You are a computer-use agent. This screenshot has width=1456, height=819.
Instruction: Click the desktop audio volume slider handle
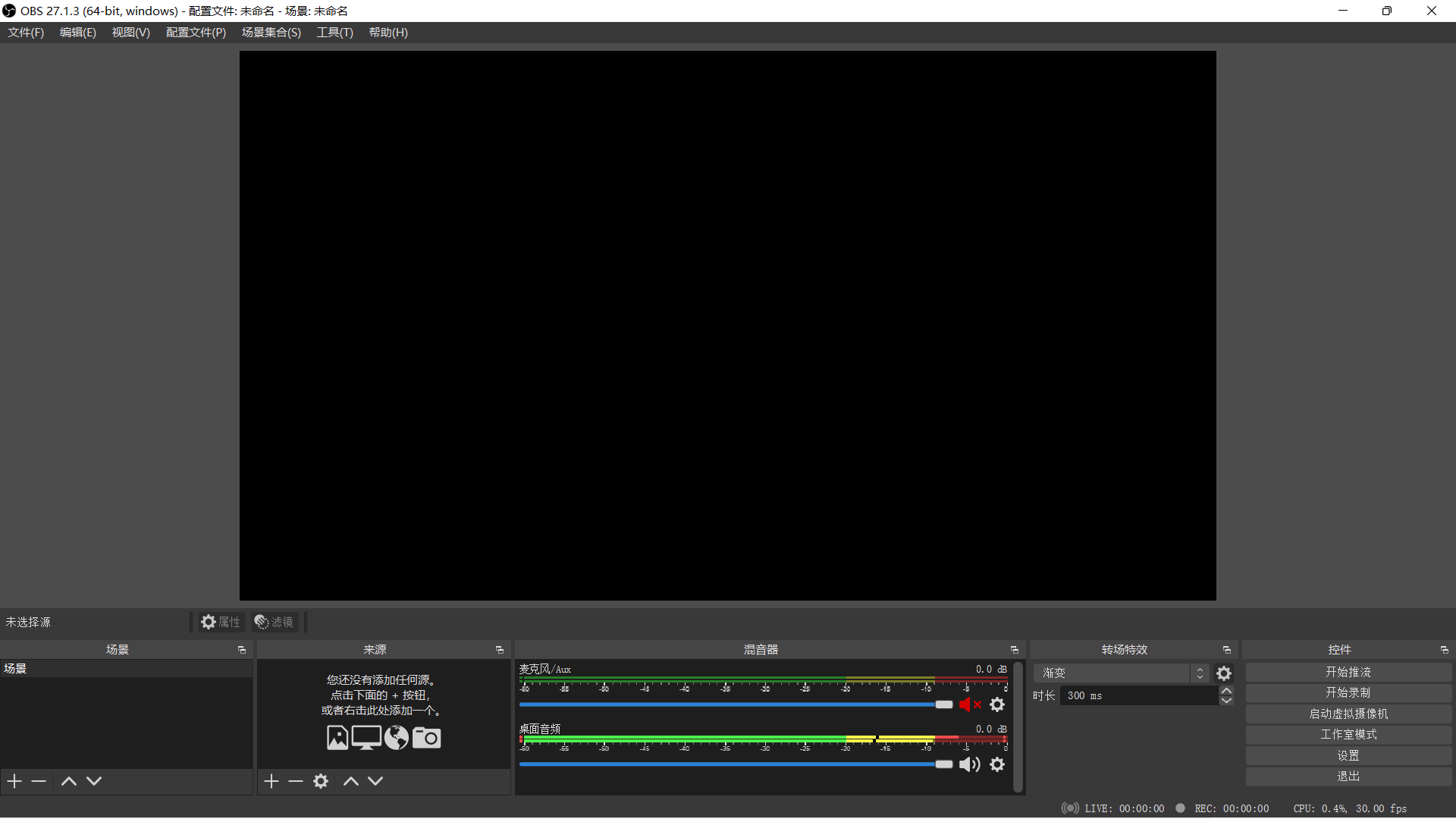(x=943, y=764)
